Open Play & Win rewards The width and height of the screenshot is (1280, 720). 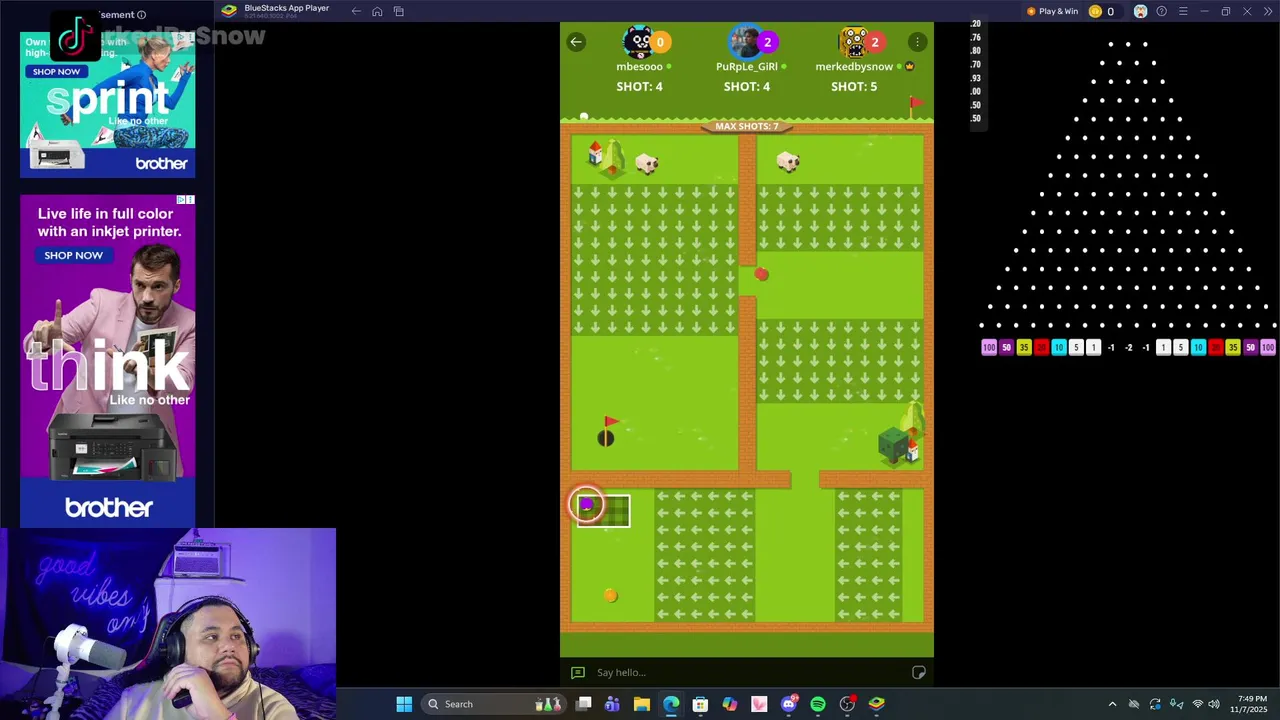1052,11
